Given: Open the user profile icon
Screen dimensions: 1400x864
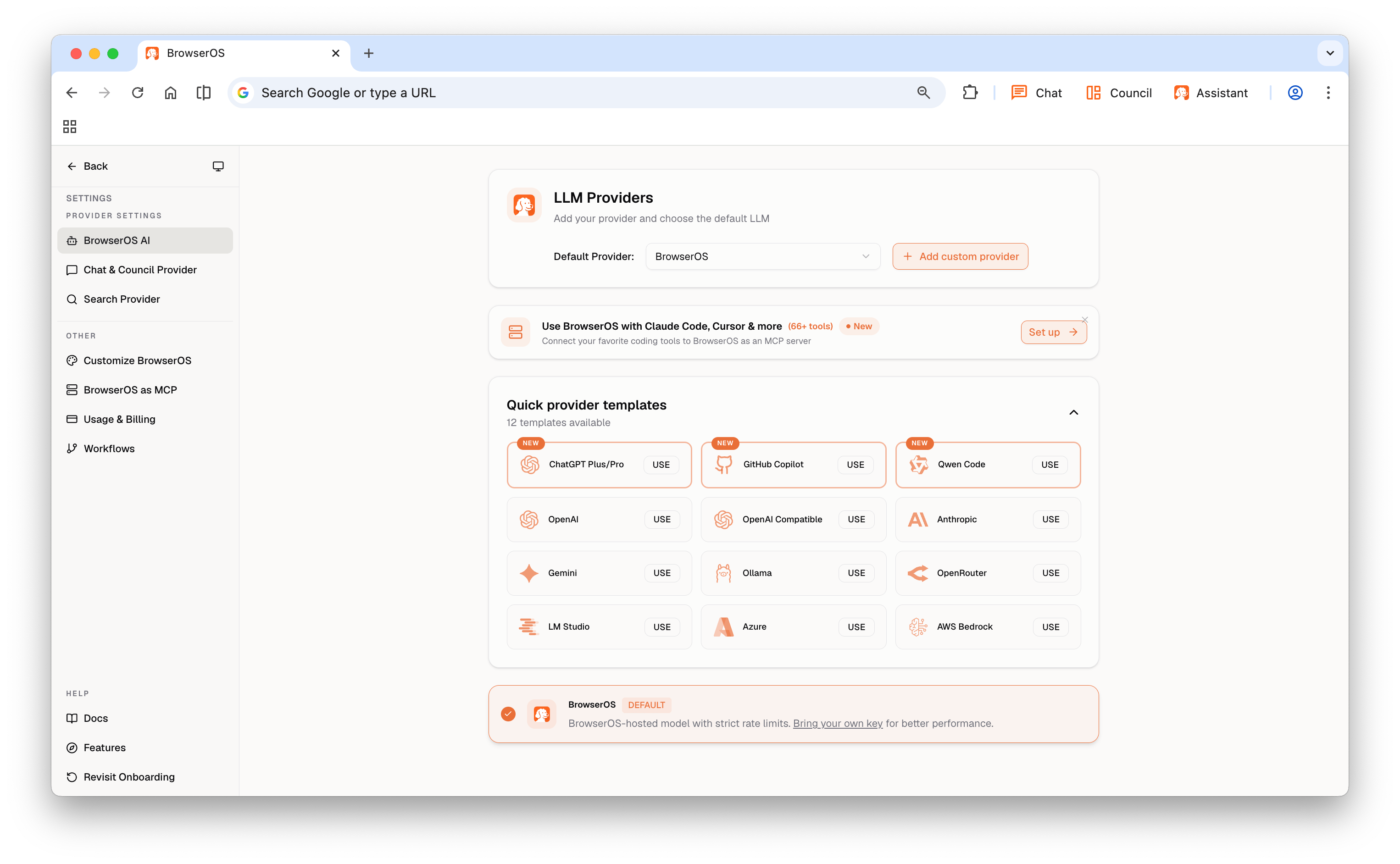Looking at the screenshot, I should point(1295,93).
